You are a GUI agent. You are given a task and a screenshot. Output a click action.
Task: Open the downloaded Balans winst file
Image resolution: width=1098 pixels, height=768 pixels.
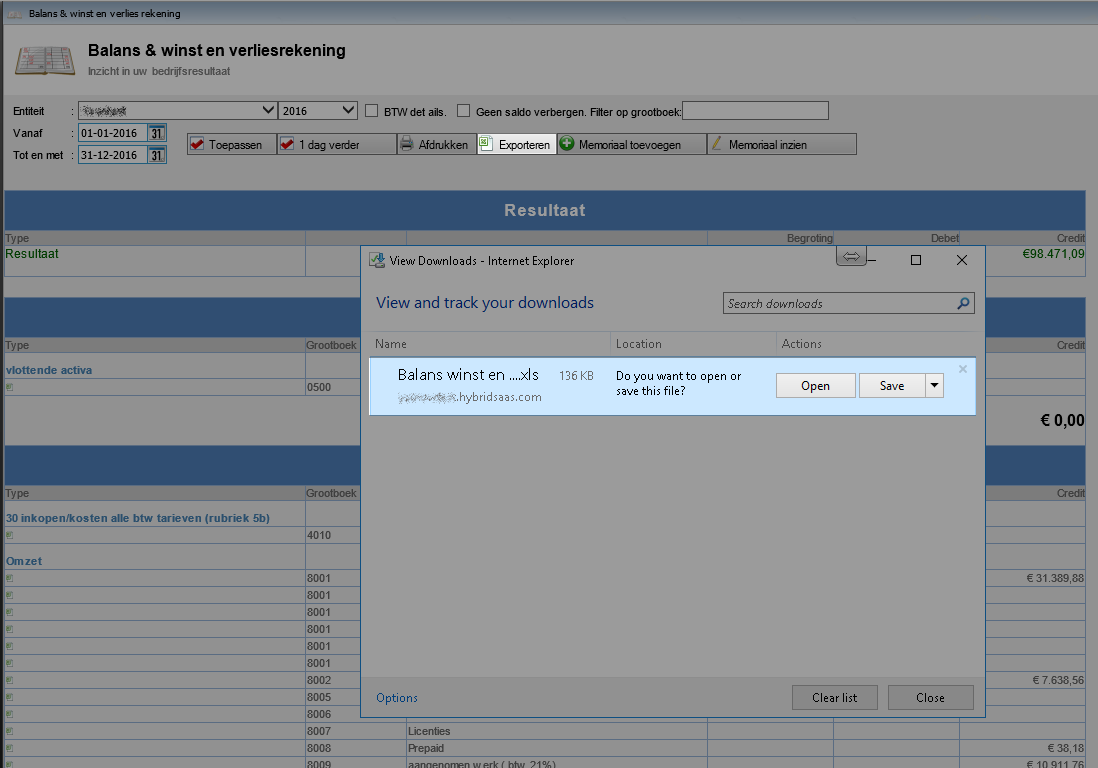815,386
